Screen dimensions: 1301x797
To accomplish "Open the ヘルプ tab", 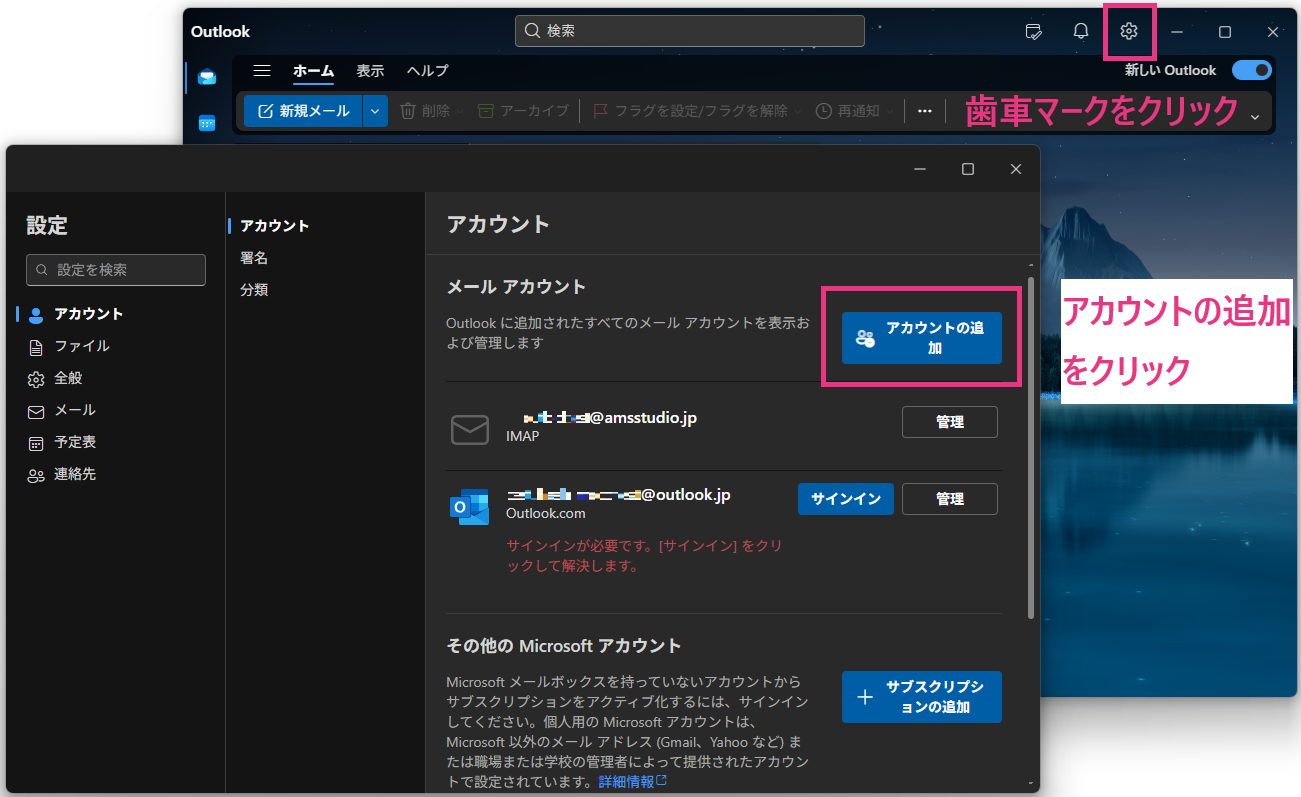I will [x=427, y=71].
